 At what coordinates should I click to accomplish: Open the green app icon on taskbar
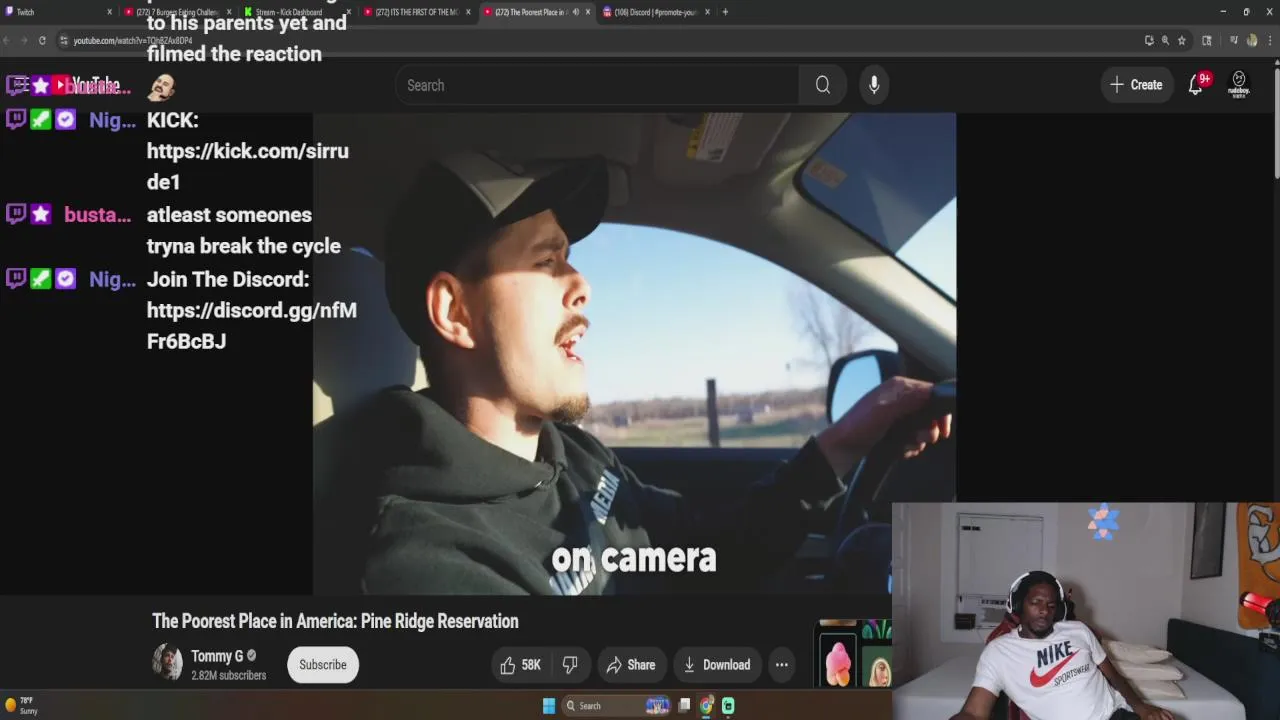pos(728,706)
